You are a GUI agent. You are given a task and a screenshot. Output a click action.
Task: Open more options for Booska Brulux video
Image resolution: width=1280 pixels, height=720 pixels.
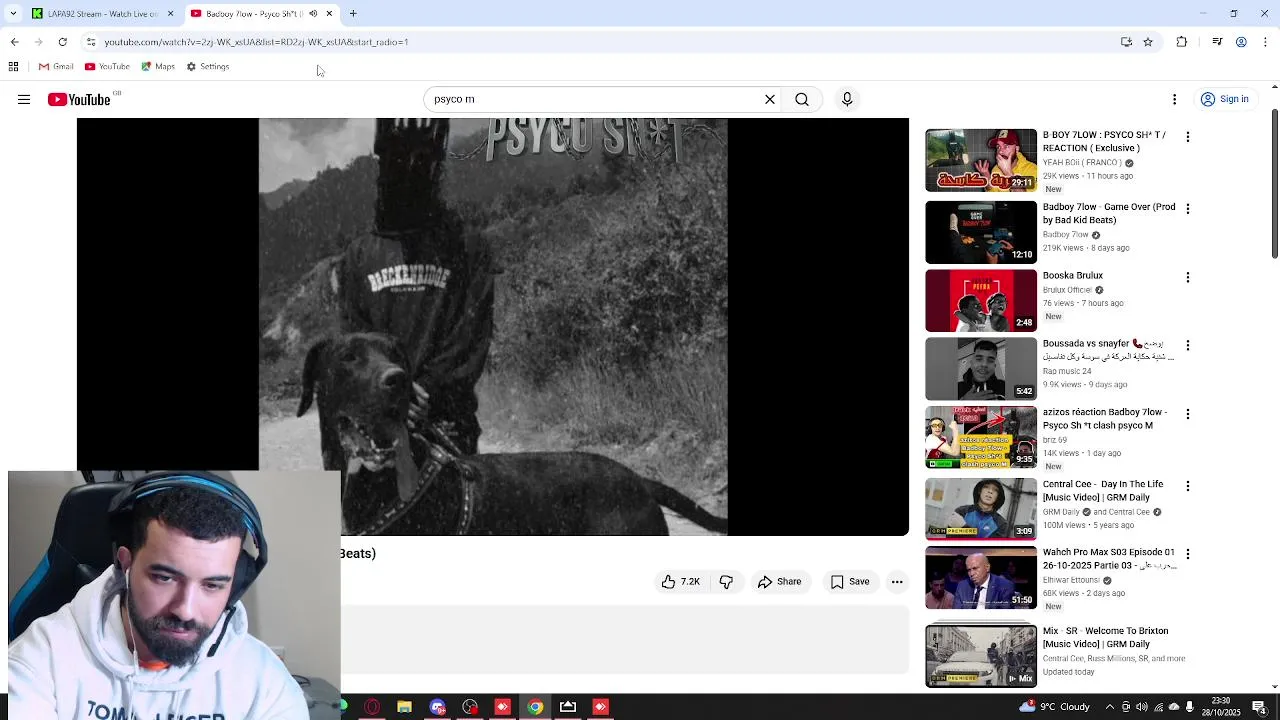(1188, 277)
